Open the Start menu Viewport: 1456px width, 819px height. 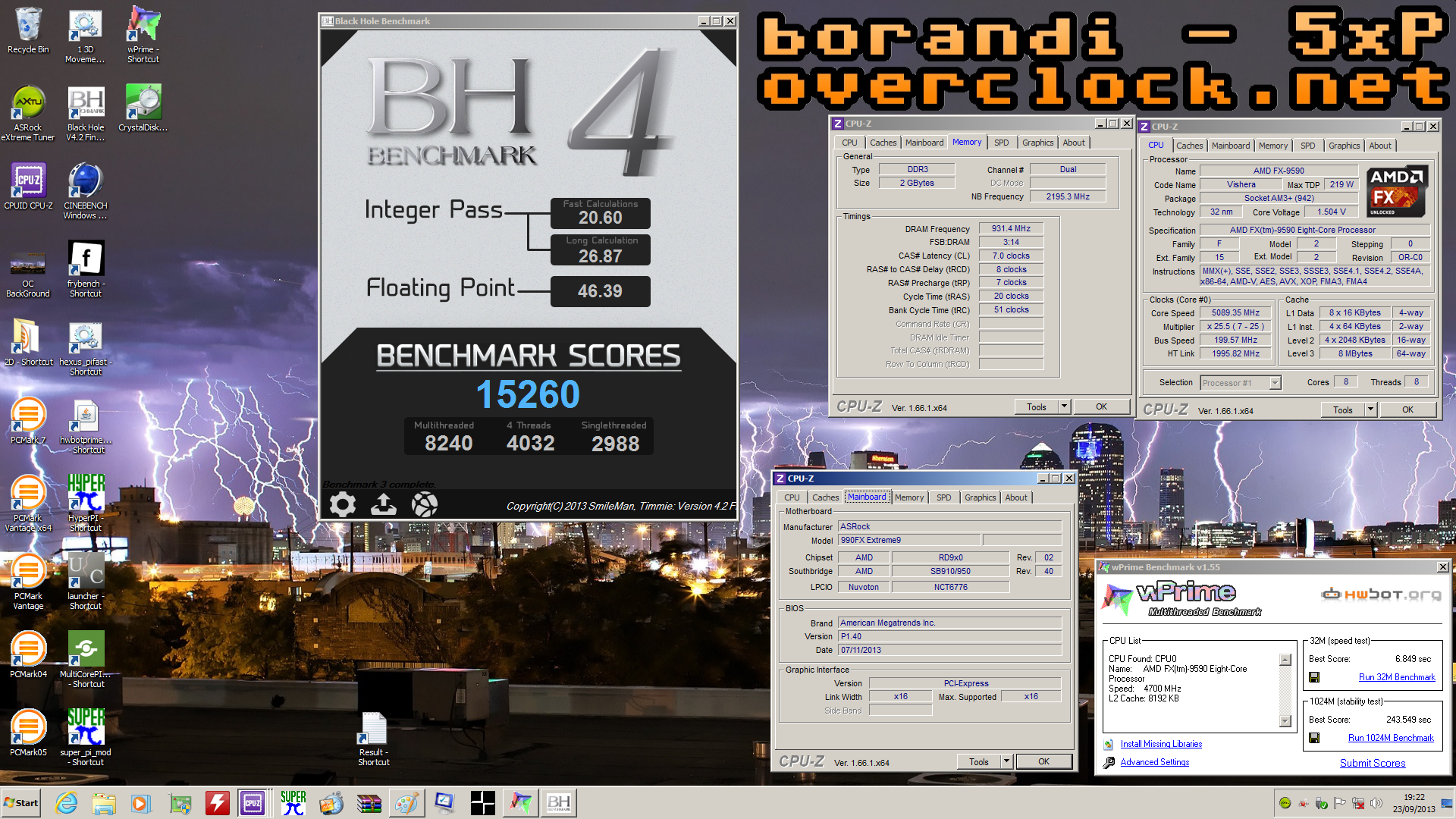(x=21, y=802)
